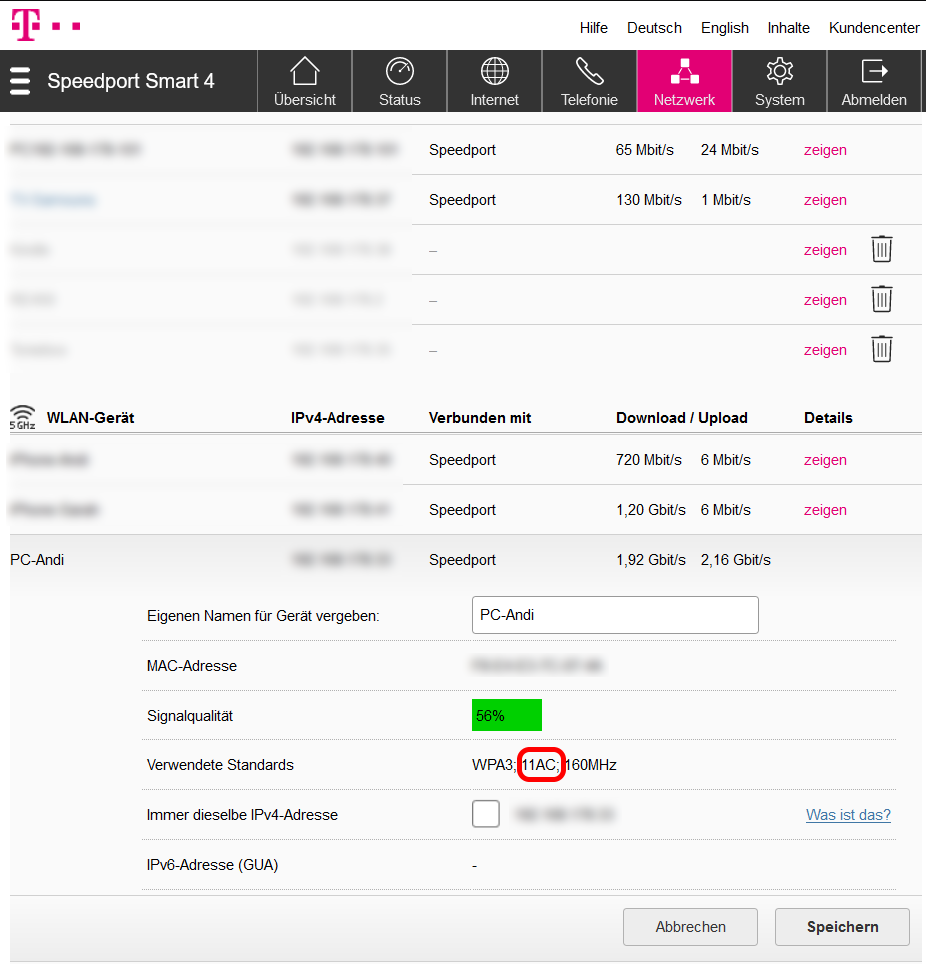Click the Speedport Smart 4 title
Image resolution: width=926 pixels, height=964 pixels.
tap(131, 81)
